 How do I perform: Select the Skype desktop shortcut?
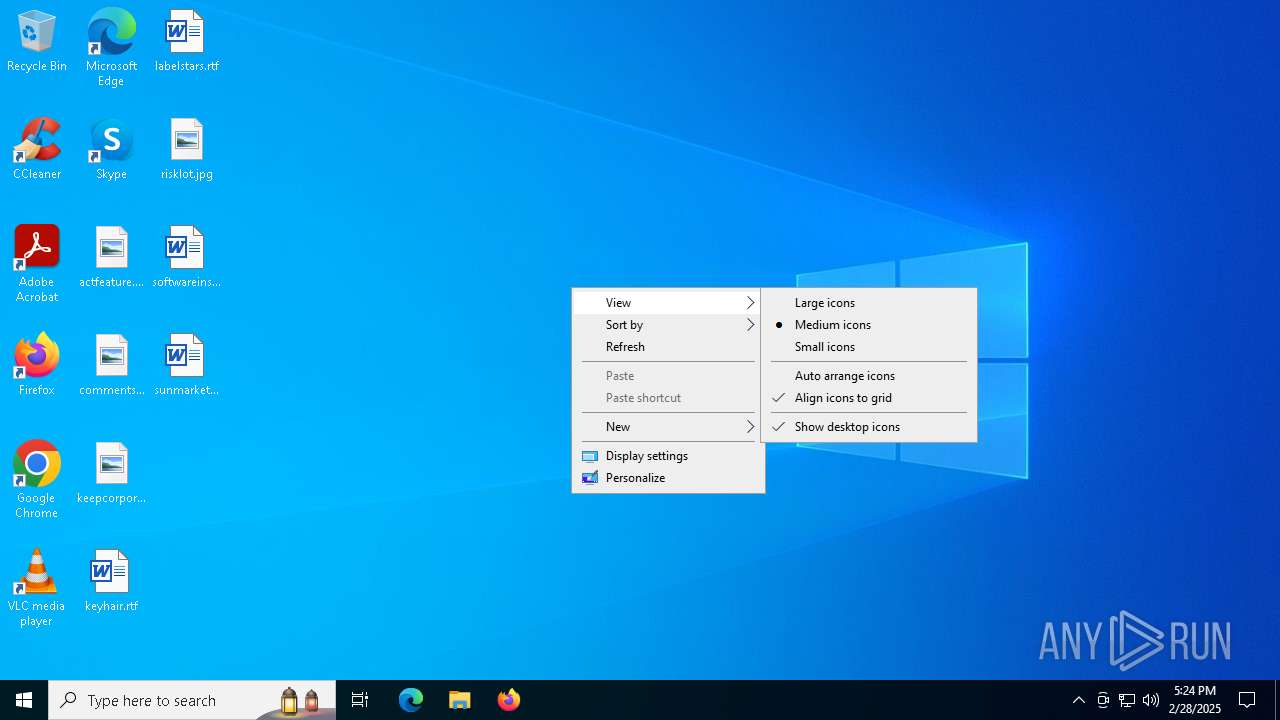(111, 150)
